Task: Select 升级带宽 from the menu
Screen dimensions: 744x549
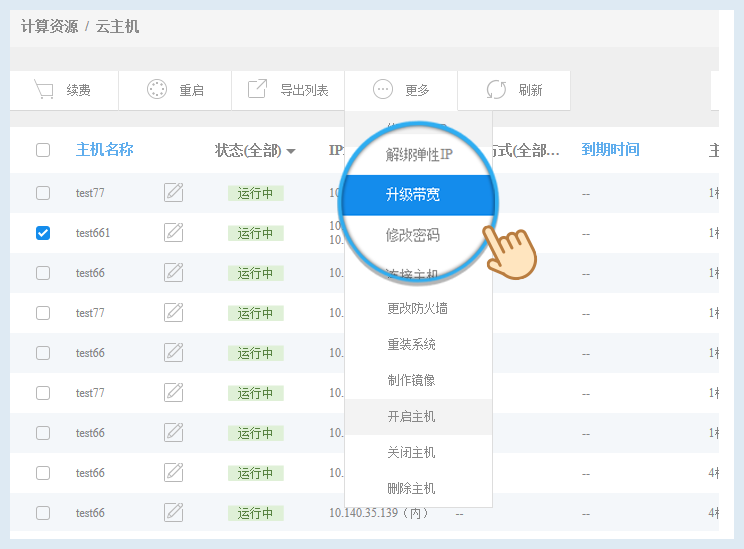Action: tap(413, 195)
